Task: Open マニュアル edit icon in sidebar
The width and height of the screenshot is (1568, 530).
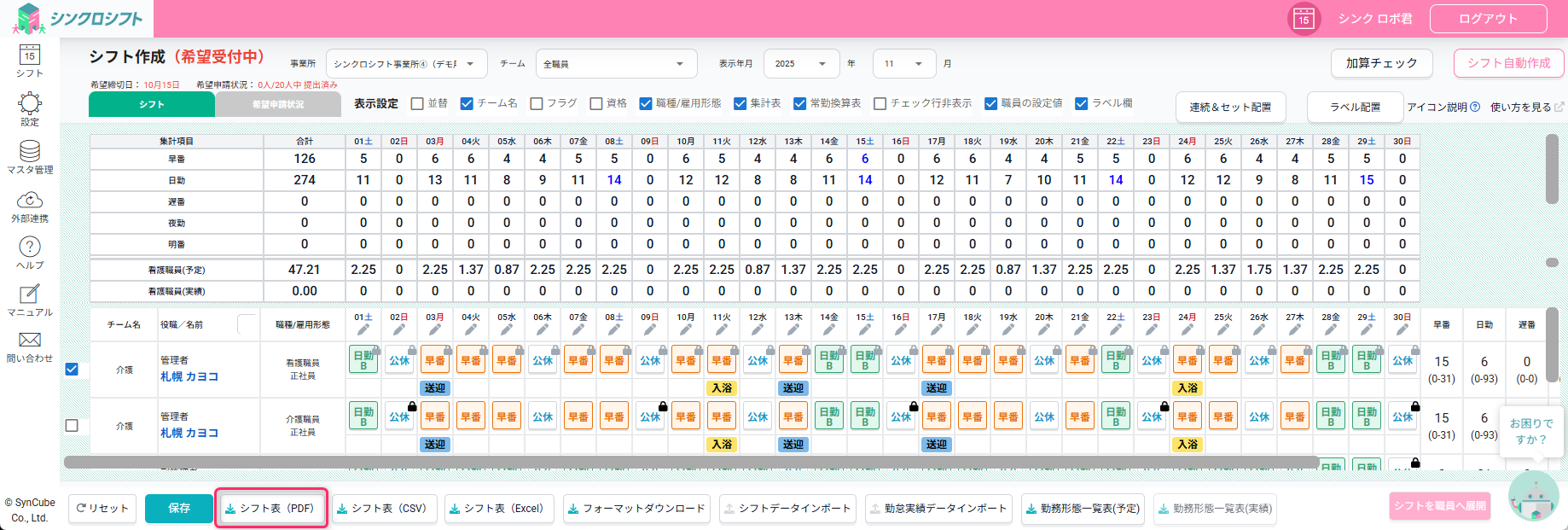Action: [x=30, y=294]
